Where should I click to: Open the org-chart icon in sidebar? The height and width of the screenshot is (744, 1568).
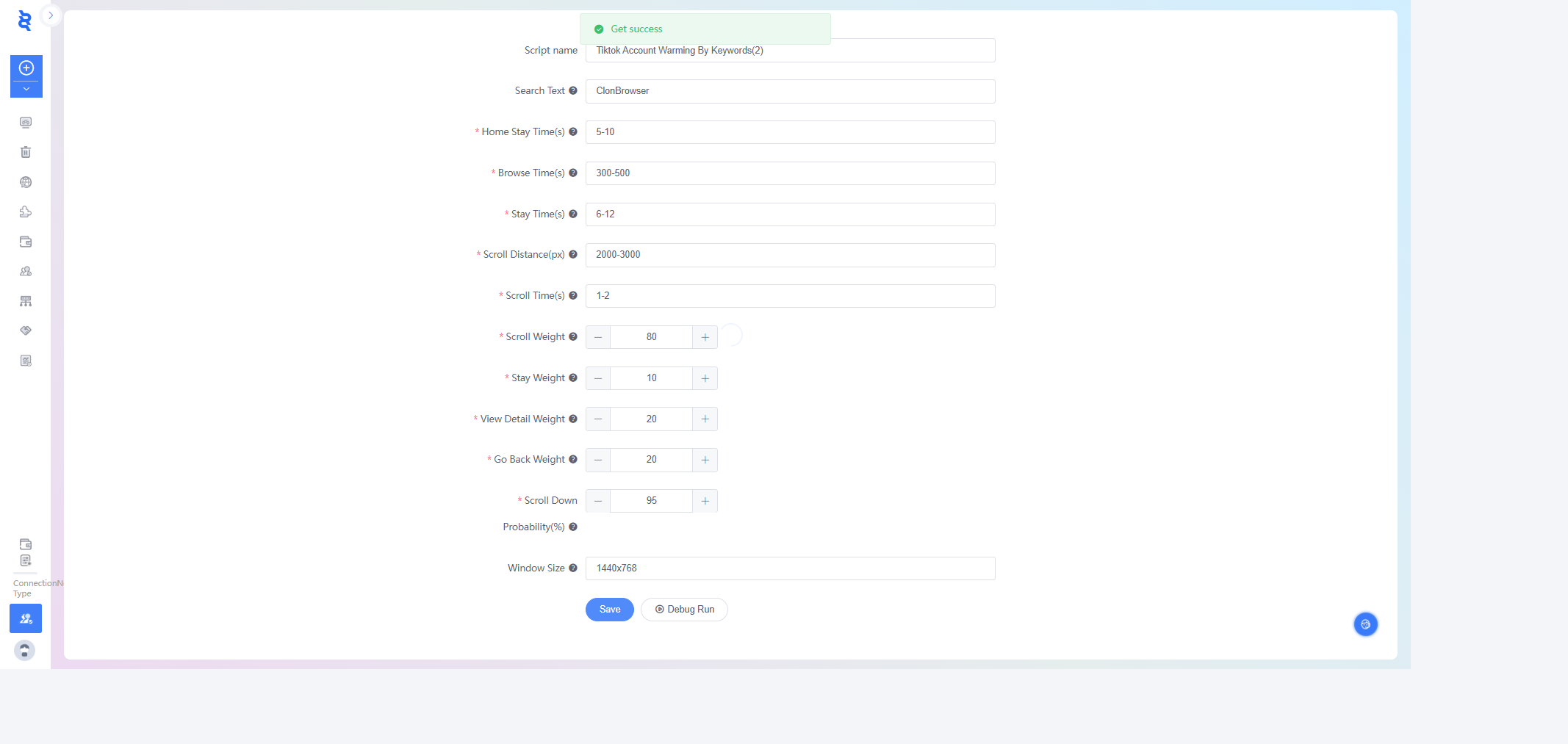pos(26,301)
